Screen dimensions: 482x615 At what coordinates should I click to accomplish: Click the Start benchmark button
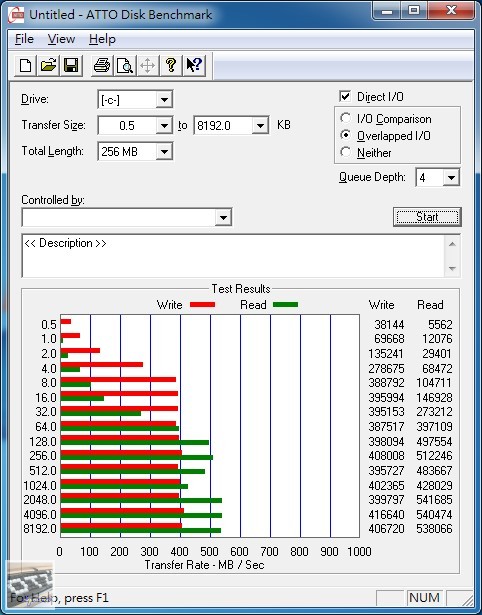[x=427, y=217]
